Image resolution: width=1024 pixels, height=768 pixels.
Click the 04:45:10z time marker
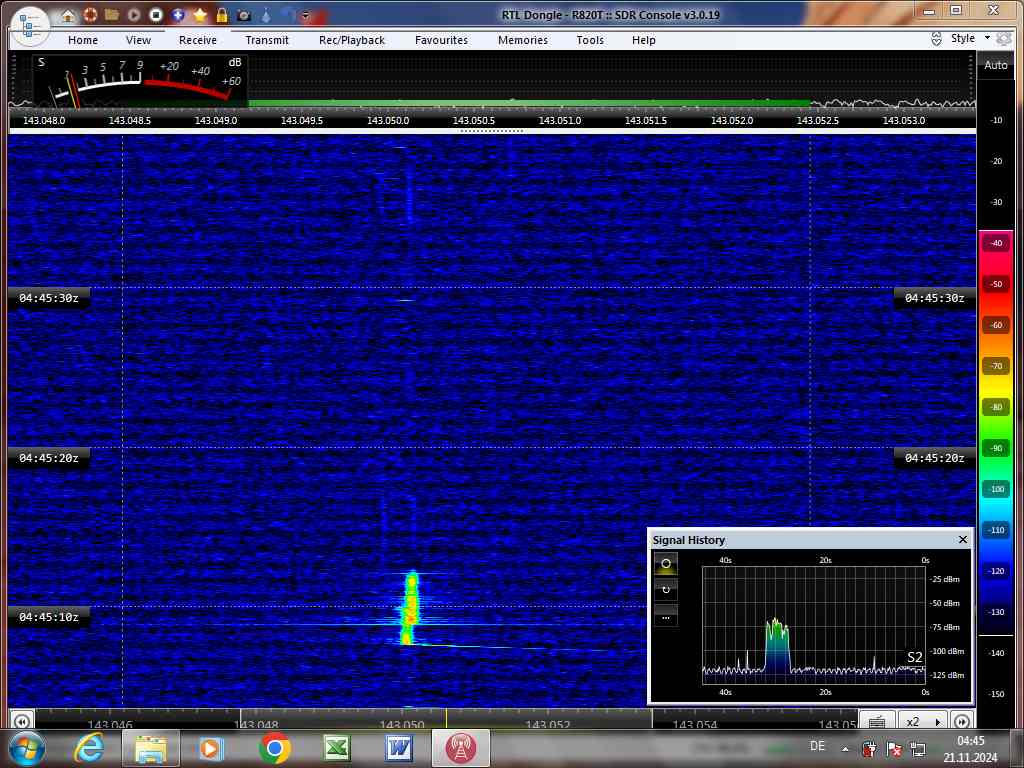pos(49,617)
